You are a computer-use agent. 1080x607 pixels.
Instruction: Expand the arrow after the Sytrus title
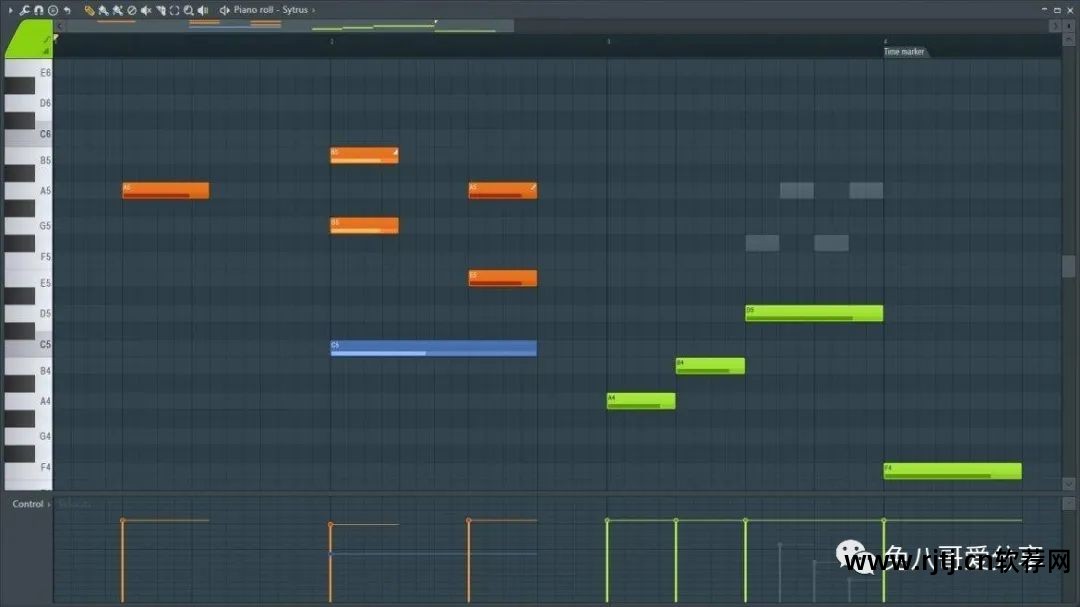313,10
